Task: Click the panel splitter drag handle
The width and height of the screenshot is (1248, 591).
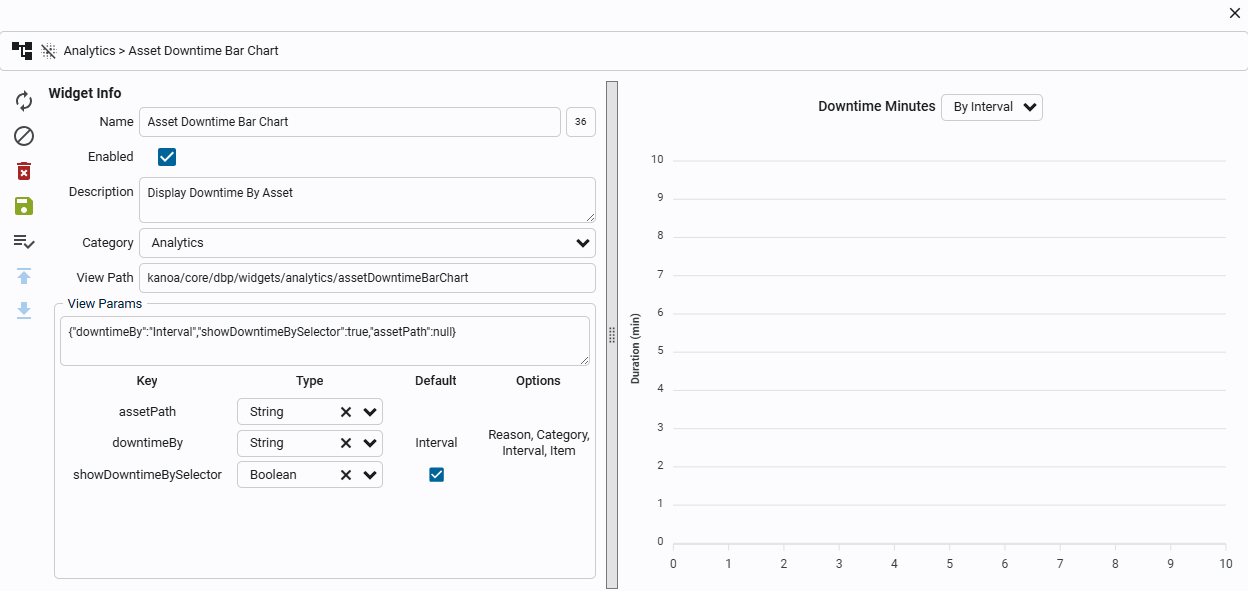Action: [x=612, y=335]
